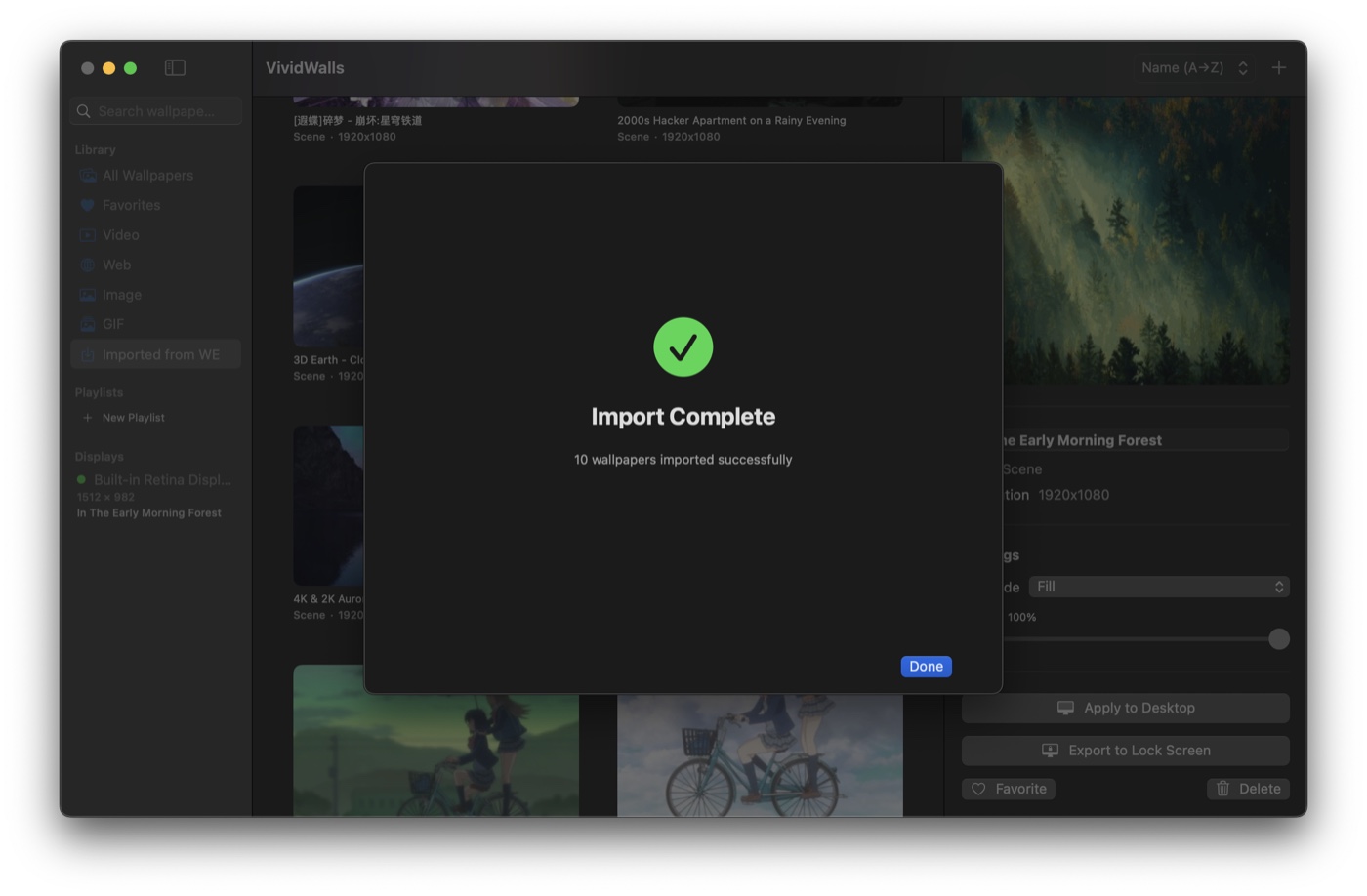Image resolution: width=1367 pixels, height=896 pixels.
Task: Click 'In The Early Morning Forest' display label
Action: point(149,513)
